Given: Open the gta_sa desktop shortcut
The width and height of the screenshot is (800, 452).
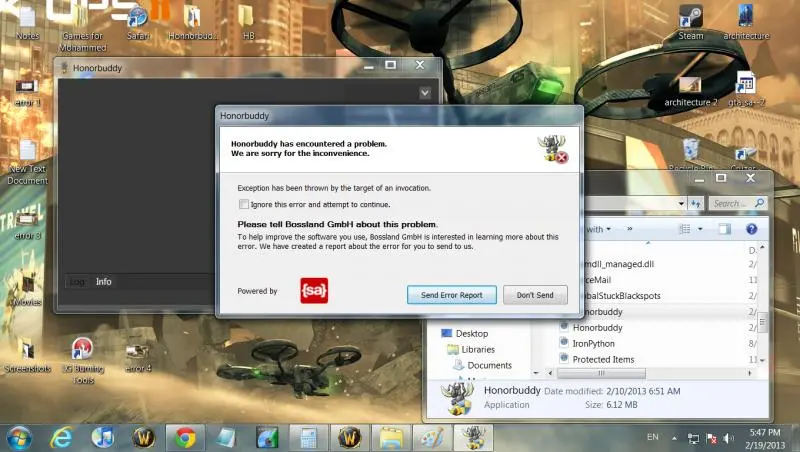Looking at the screenshot, I should 746,91.
